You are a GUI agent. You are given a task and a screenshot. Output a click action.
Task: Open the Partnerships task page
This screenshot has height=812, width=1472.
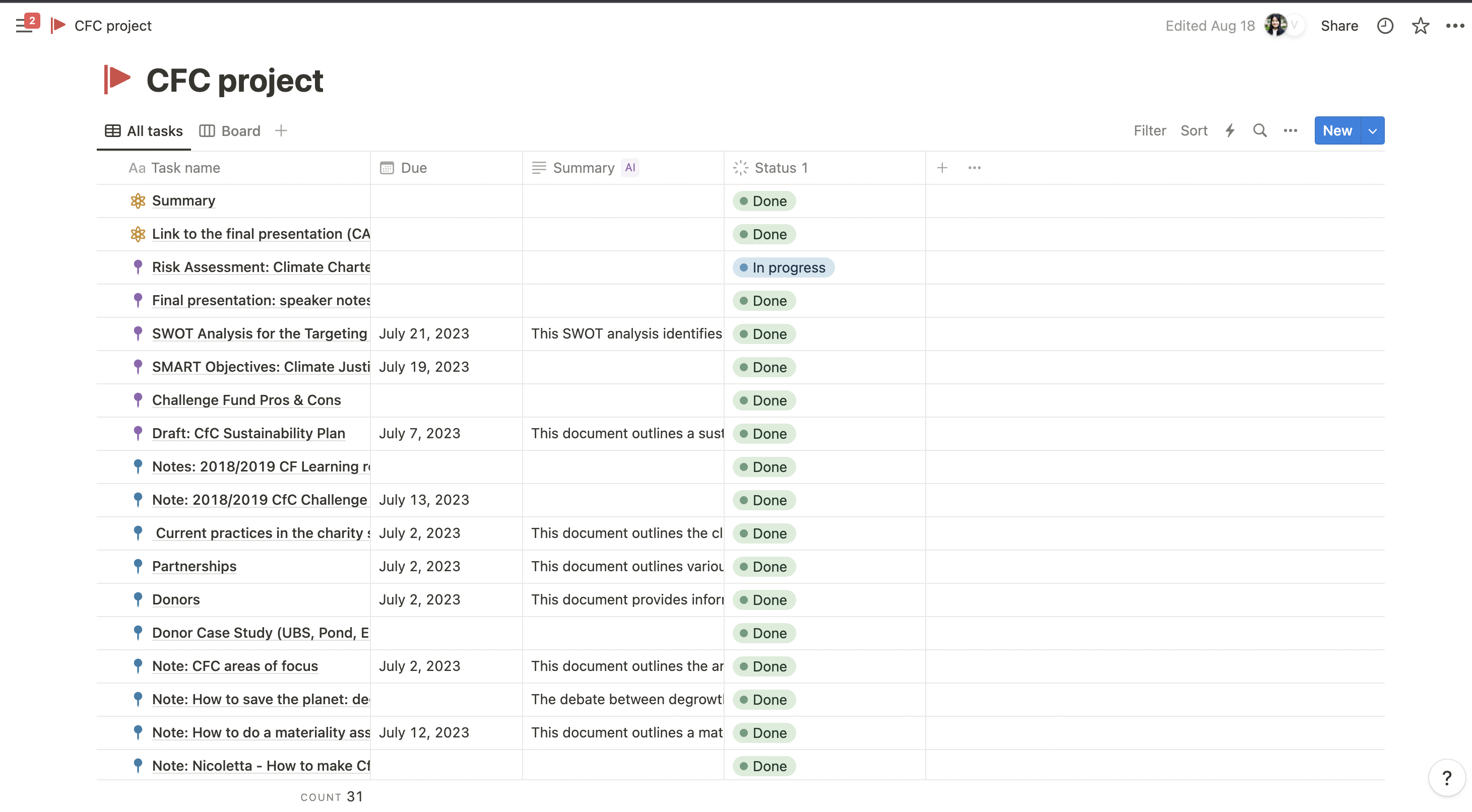[195, 567]
